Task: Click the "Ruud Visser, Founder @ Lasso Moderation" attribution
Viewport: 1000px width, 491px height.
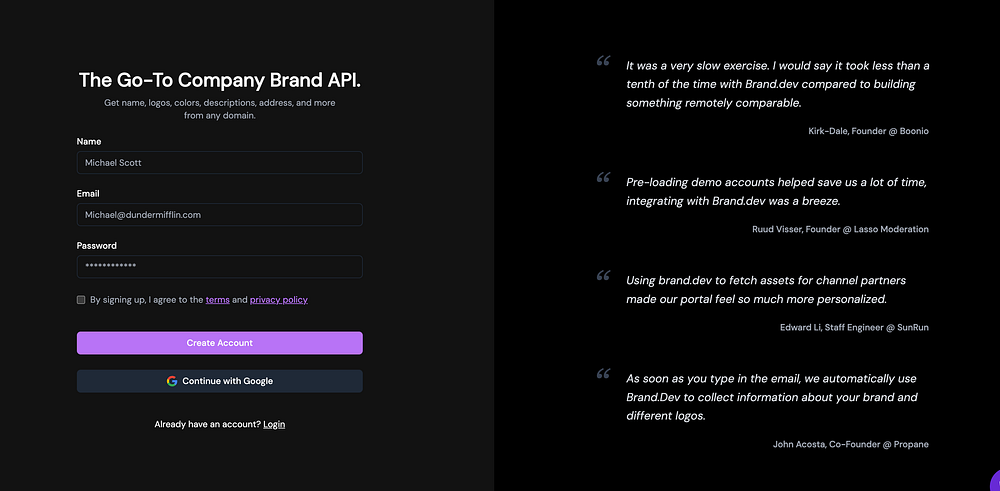Action: pyautogui.click(x=840, y=229)
